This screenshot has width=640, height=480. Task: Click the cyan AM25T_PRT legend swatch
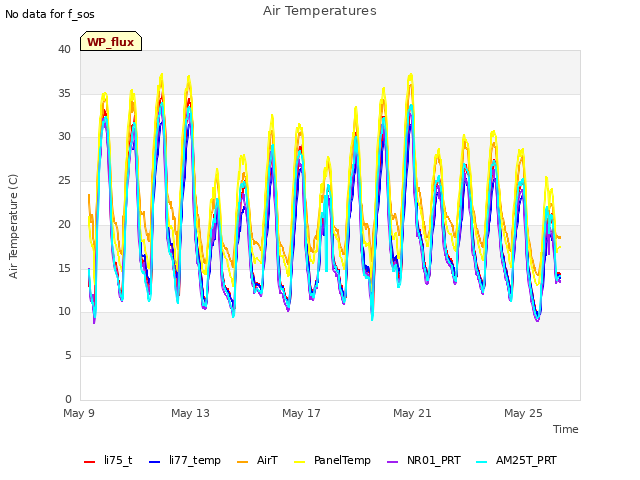[482, 462]
